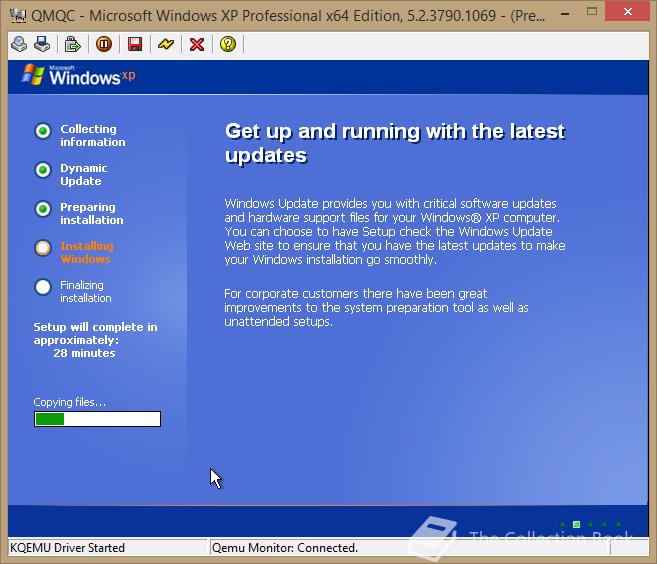The width and height of the screenshot is (657, 564).
Task: Click the yellow lightning bolt reset icon
Action: click(166, 44)
